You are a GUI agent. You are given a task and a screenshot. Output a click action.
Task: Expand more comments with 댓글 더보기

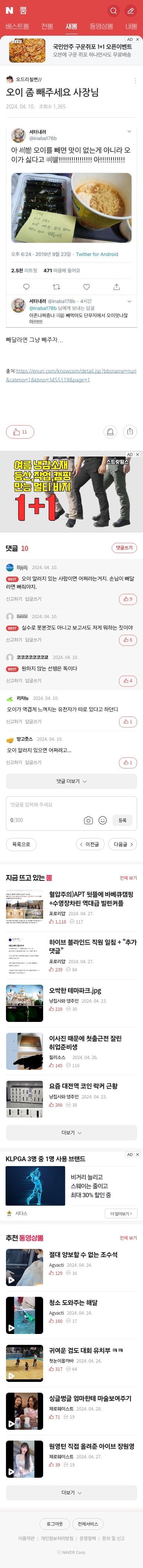(x=71, y=782)
